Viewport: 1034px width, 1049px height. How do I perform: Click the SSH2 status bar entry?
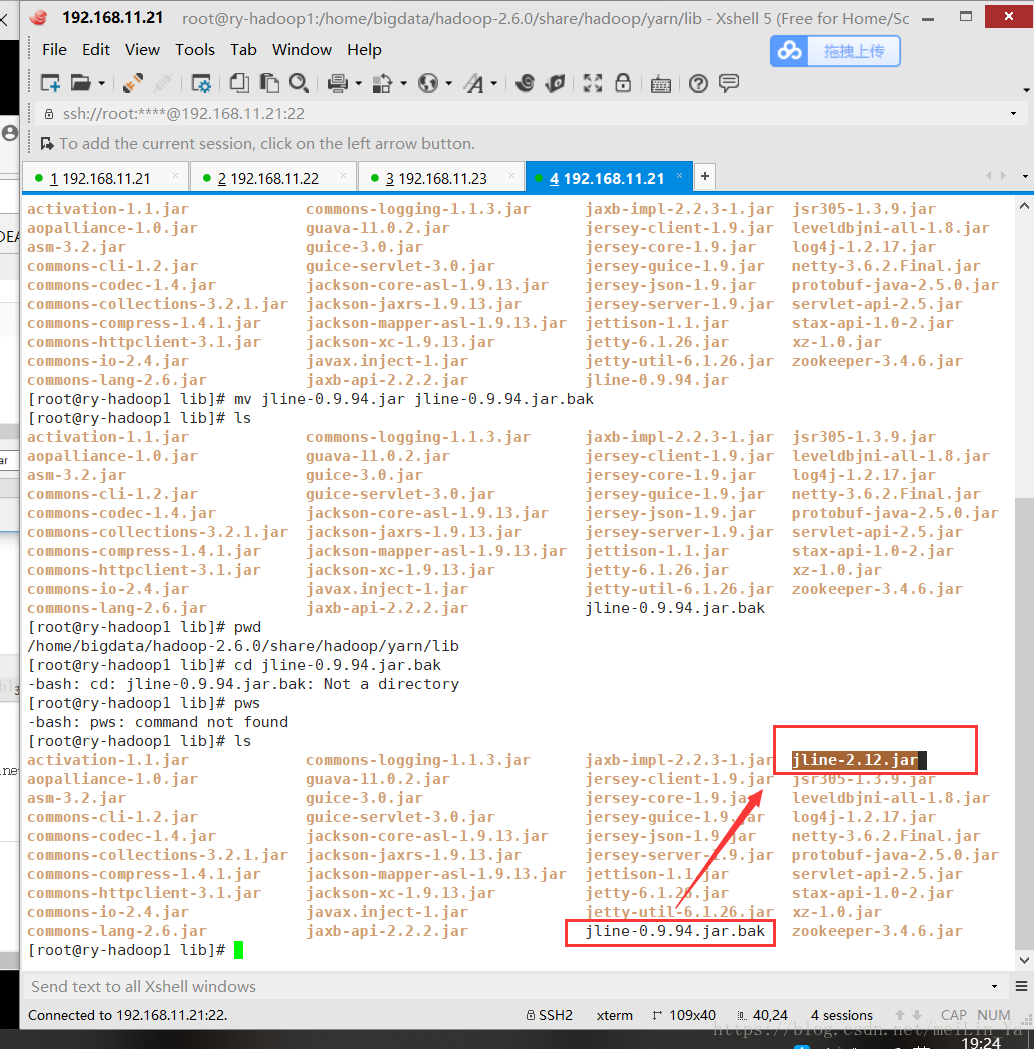(550, 1015)
